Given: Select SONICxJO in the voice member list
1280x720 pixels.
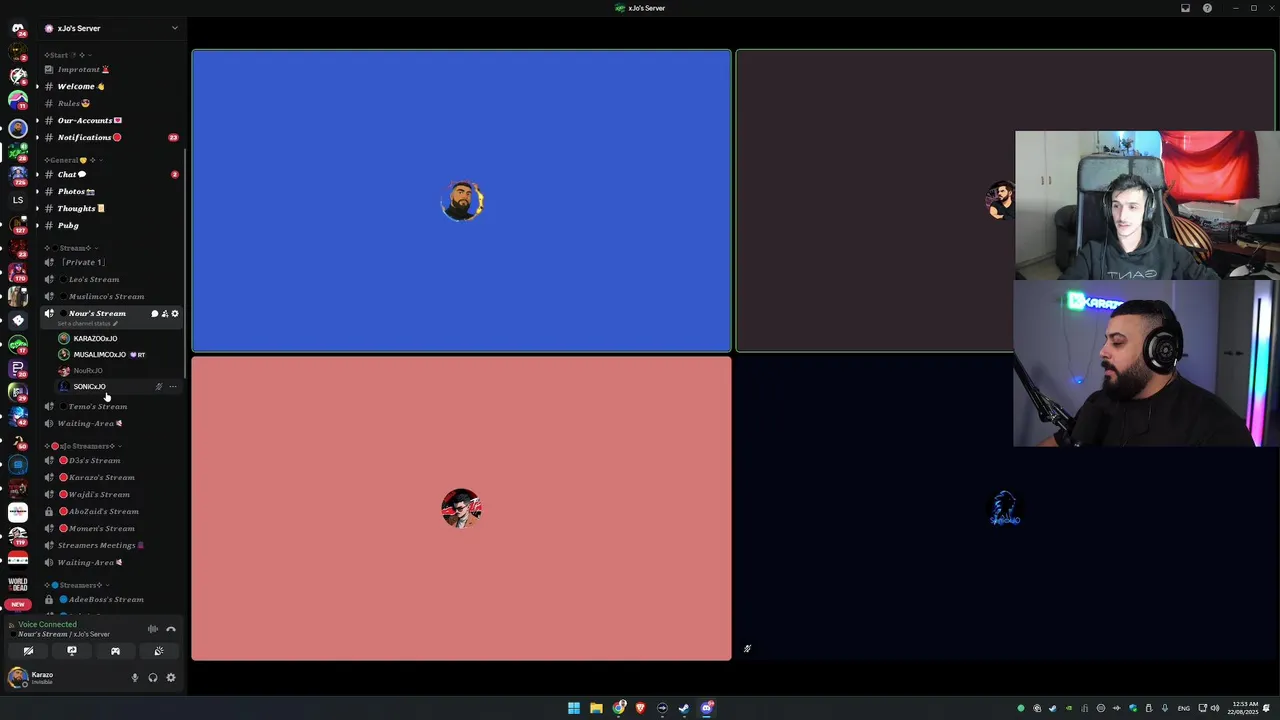Looking at the screenshot, I should click(118, 387).
